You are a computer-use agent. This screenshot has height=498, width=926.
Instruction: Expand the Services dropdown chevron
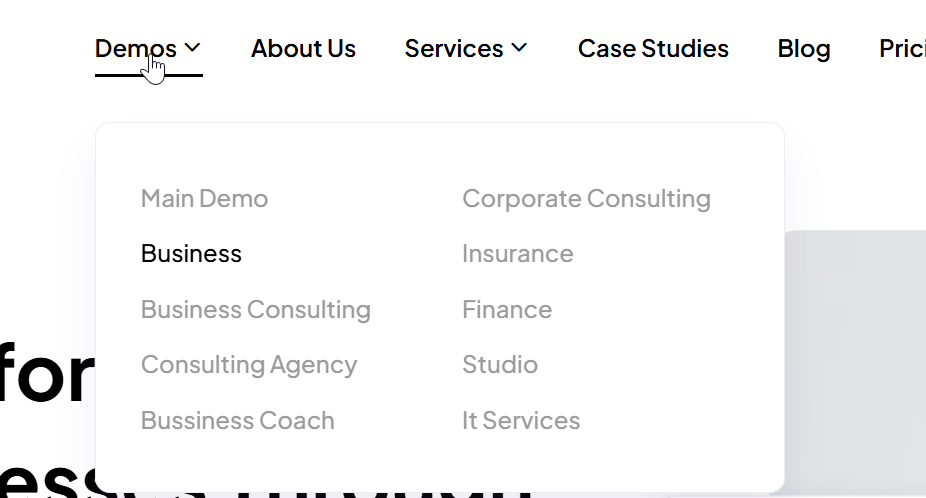click(x=519, y=48)
